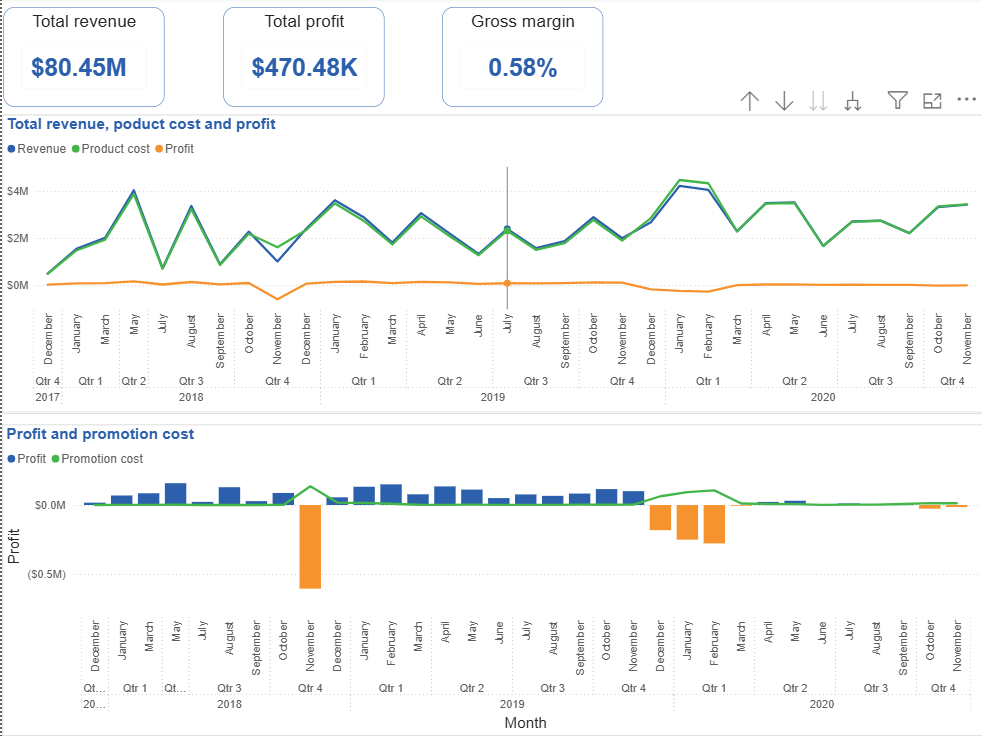Viewport: 982px width, 736px height.
Task: Open the visual's filter icon
Action: pyautogui.click(x=898, y=100)
